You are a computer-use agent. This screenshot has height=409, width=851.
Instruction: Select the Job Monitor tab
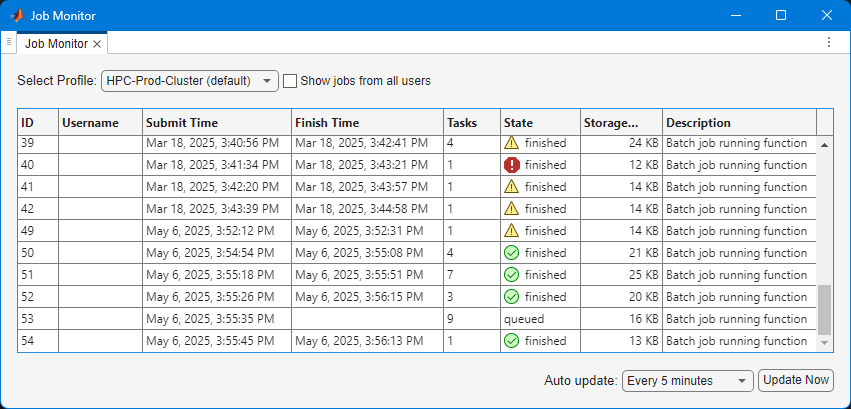click(x=57, y=44)
